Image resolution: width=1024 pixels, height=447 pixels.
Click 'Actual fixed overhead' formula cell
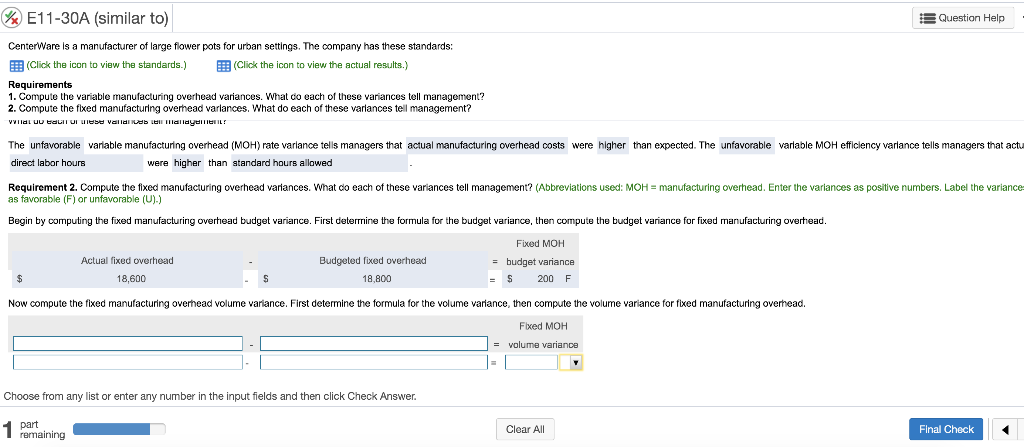pyautogui.click(x=127, y=261)
